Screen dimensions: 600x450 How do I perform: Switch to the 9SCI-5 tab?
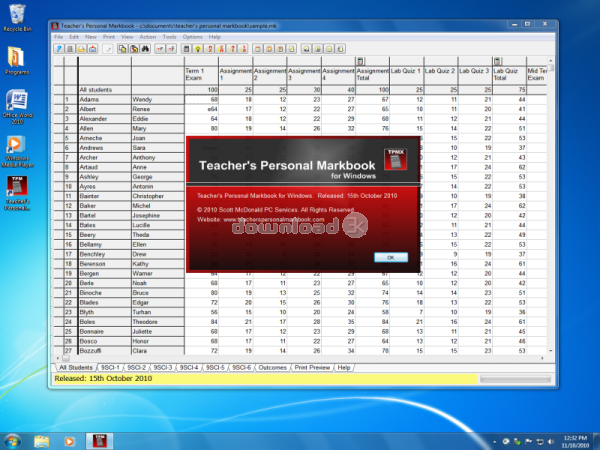click(x=215, y=367)
